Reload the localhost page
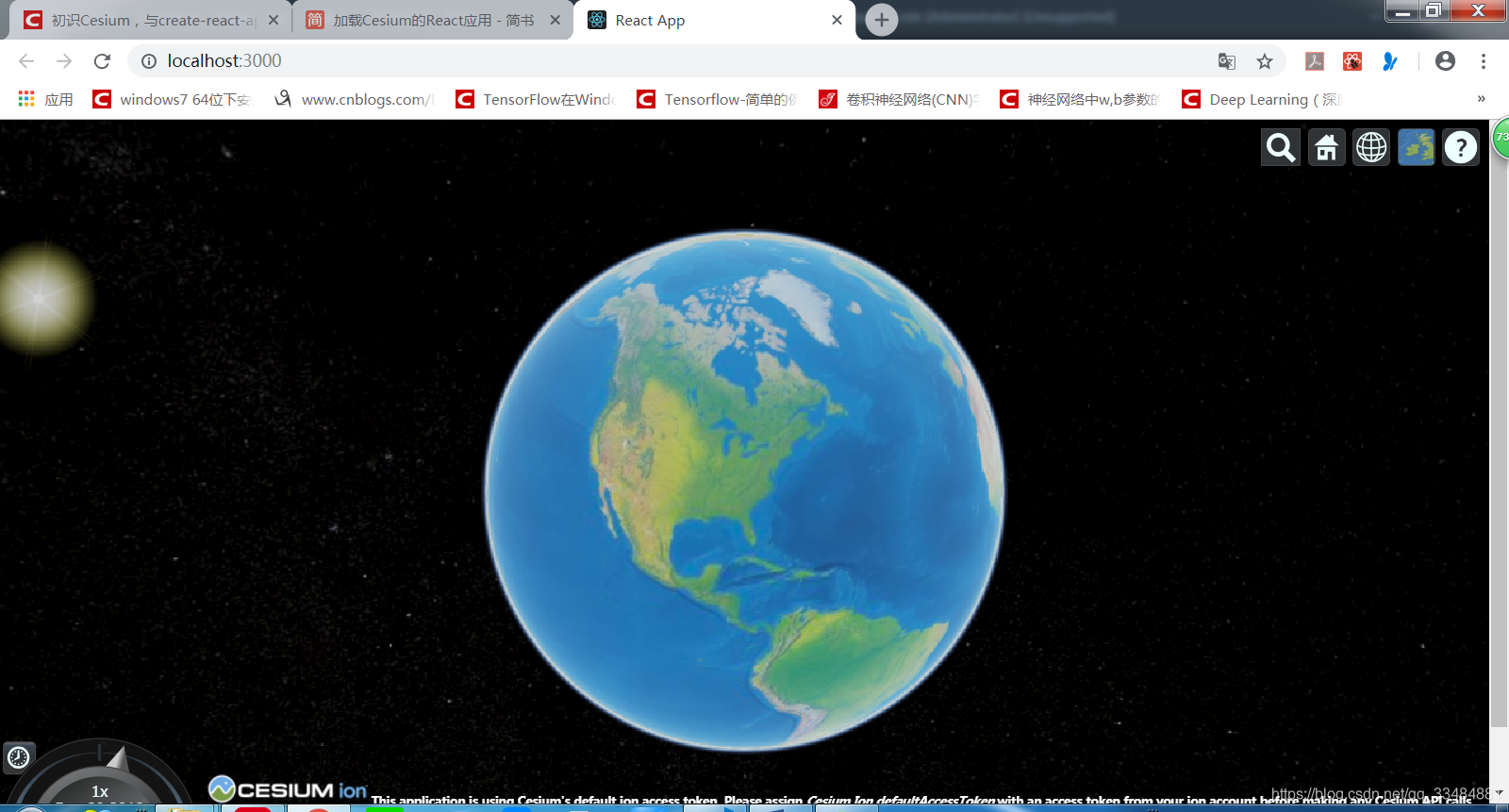1509x812 pixels. 102,61
